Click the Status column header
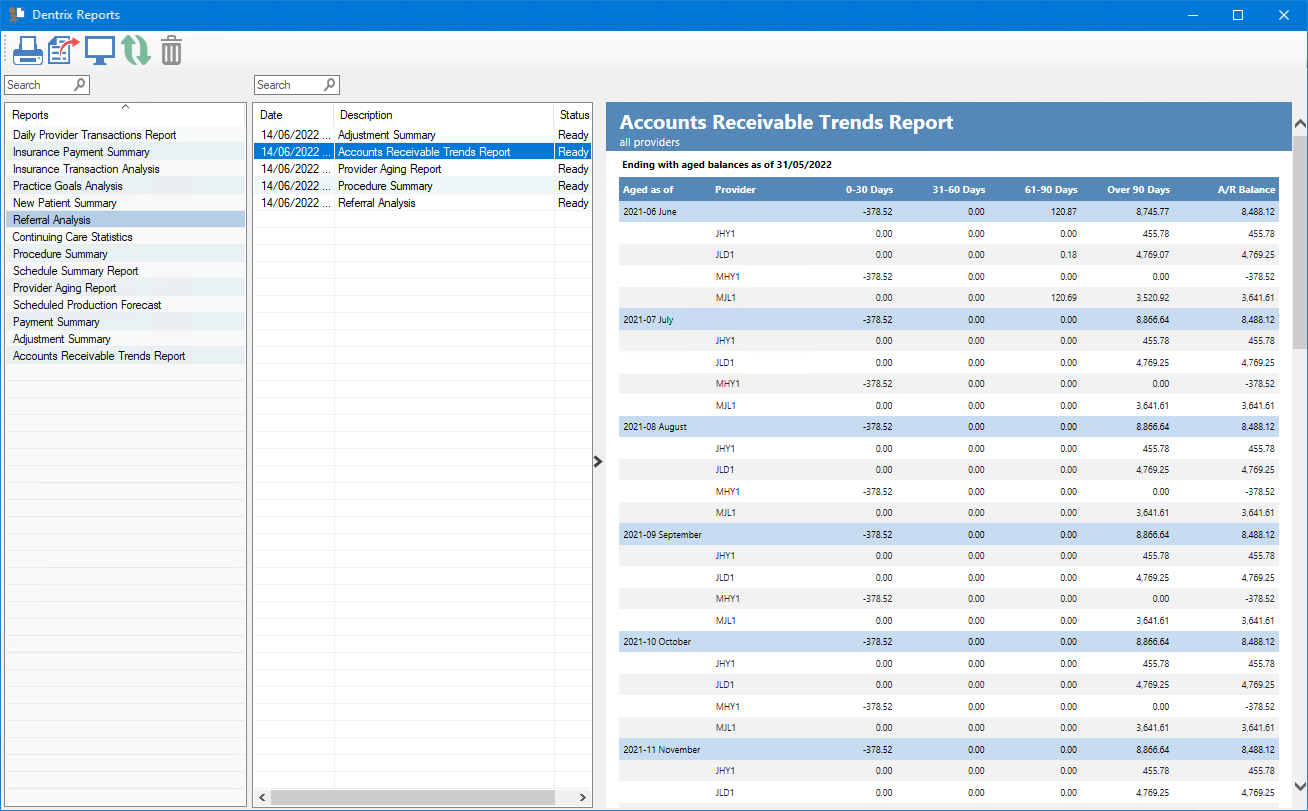1308x811 pixels. tap(574, 115)
